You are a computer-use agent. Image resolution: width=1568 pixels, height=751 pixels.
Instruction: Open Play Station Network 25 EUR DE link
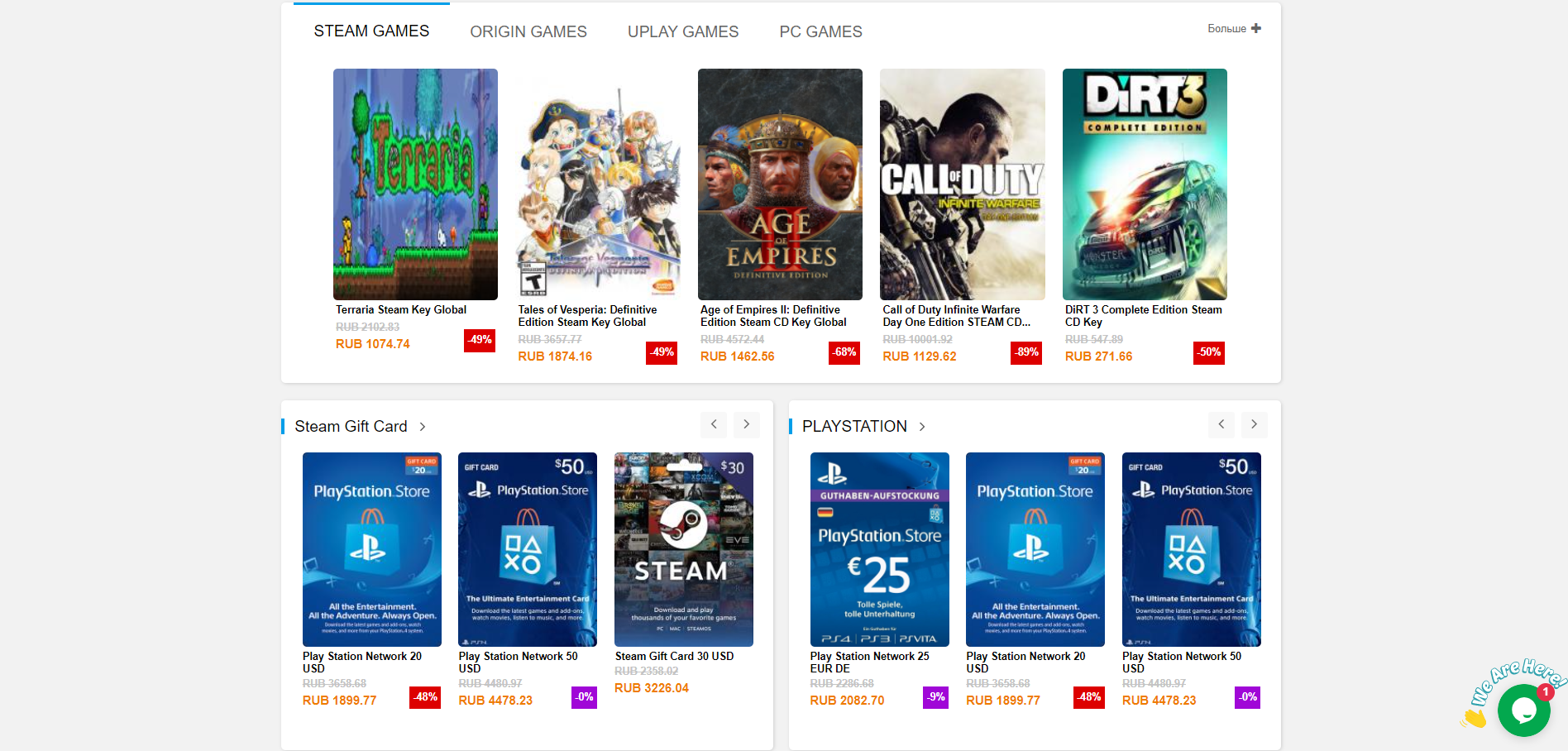(x=870, y=663)
